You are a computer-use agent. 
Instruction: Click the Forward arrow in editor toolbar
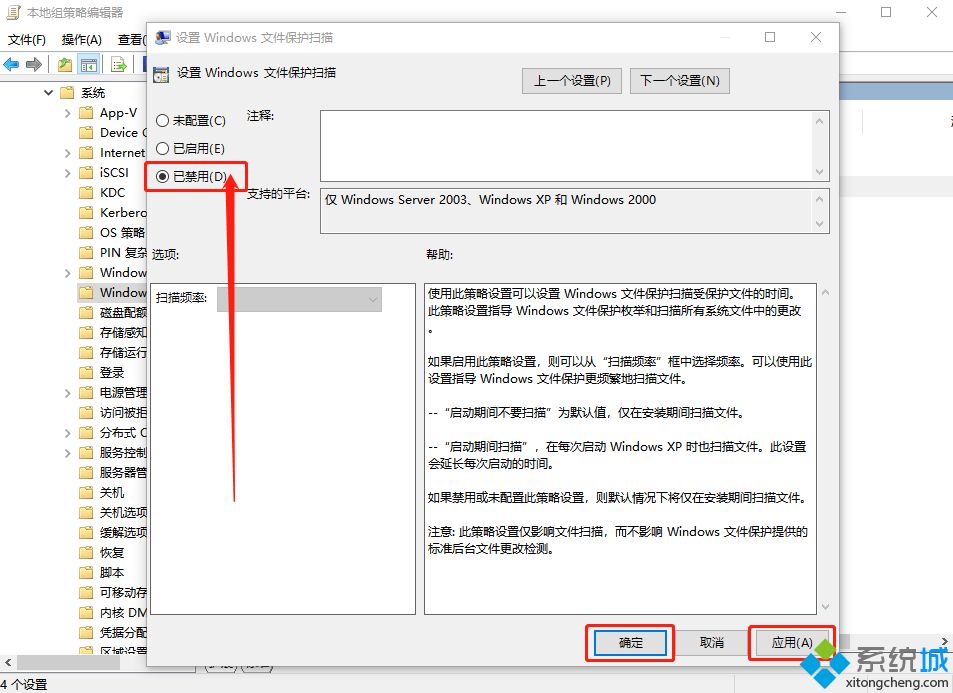[x=33, y=64]
